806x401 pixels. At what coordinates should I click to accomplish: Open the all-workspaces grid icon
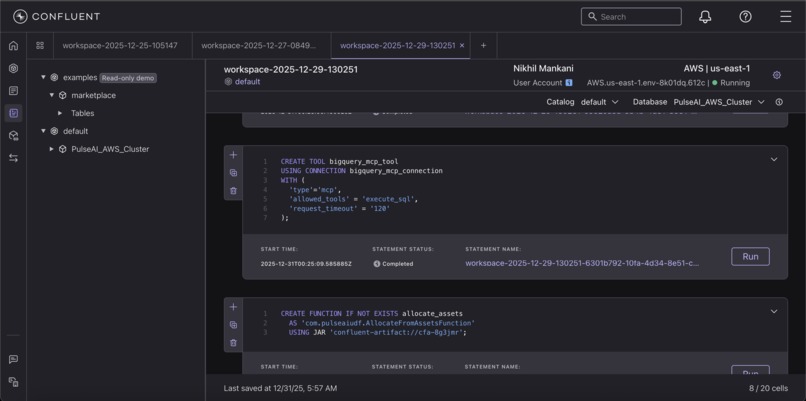point(40,45)
